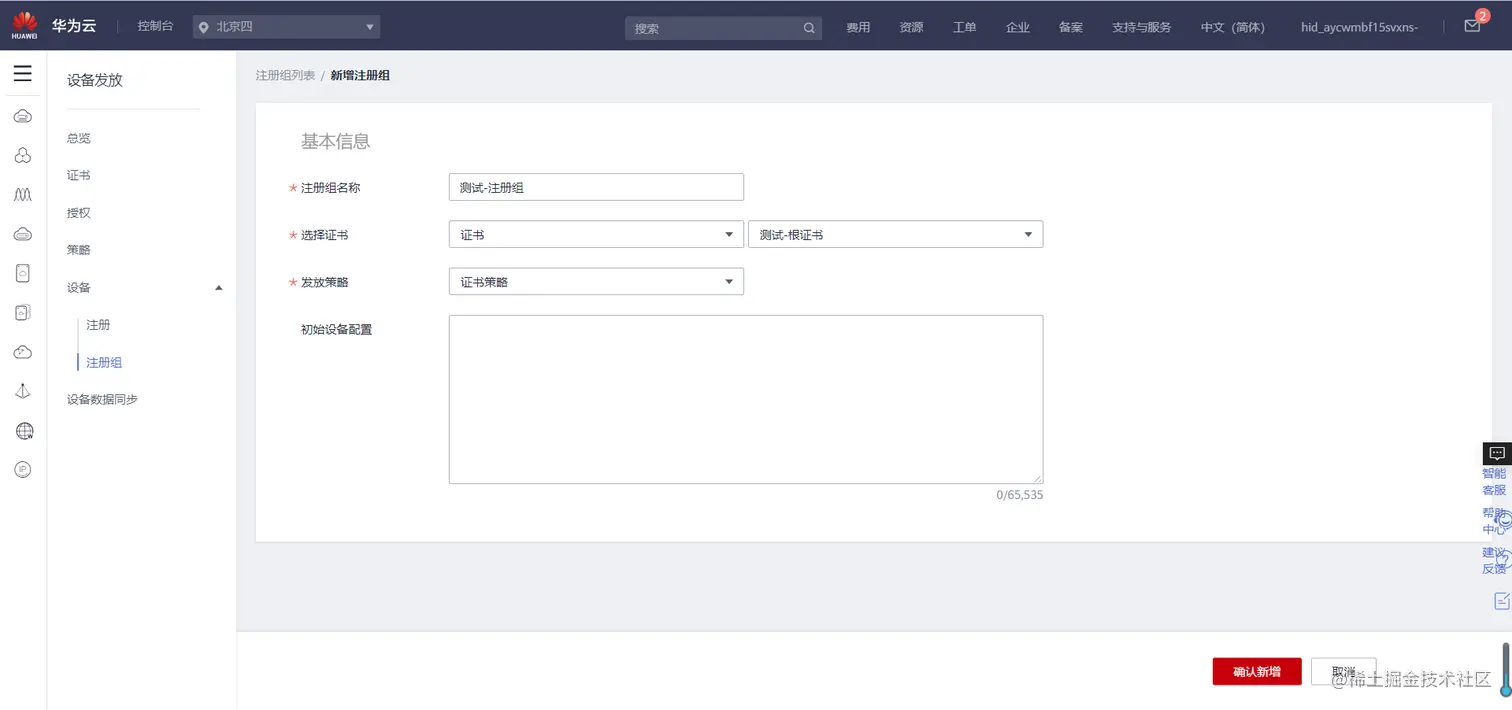This screenshot has width=1512, height=710.
Task: Go to 策略 in the sidebar
Action: (79, 250)
